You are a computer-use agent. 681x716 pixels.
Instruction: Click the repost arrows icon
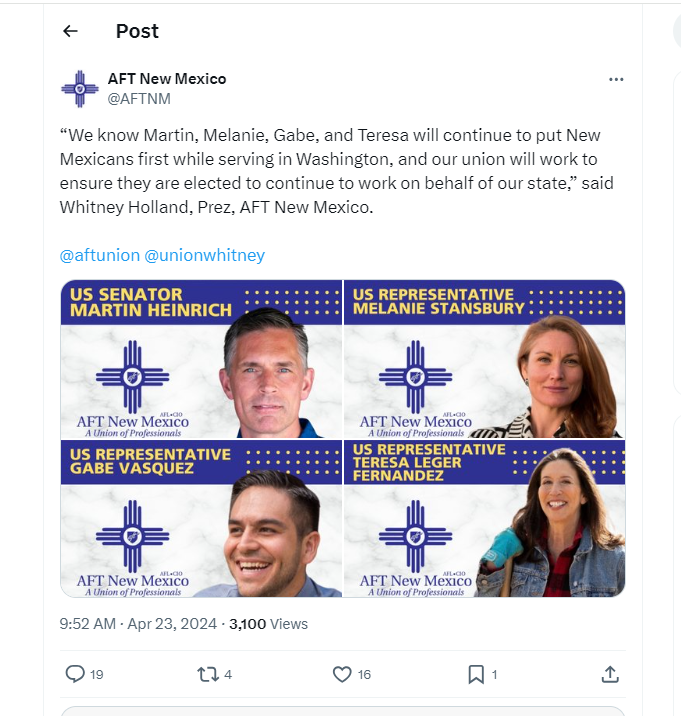pos(208,674)
